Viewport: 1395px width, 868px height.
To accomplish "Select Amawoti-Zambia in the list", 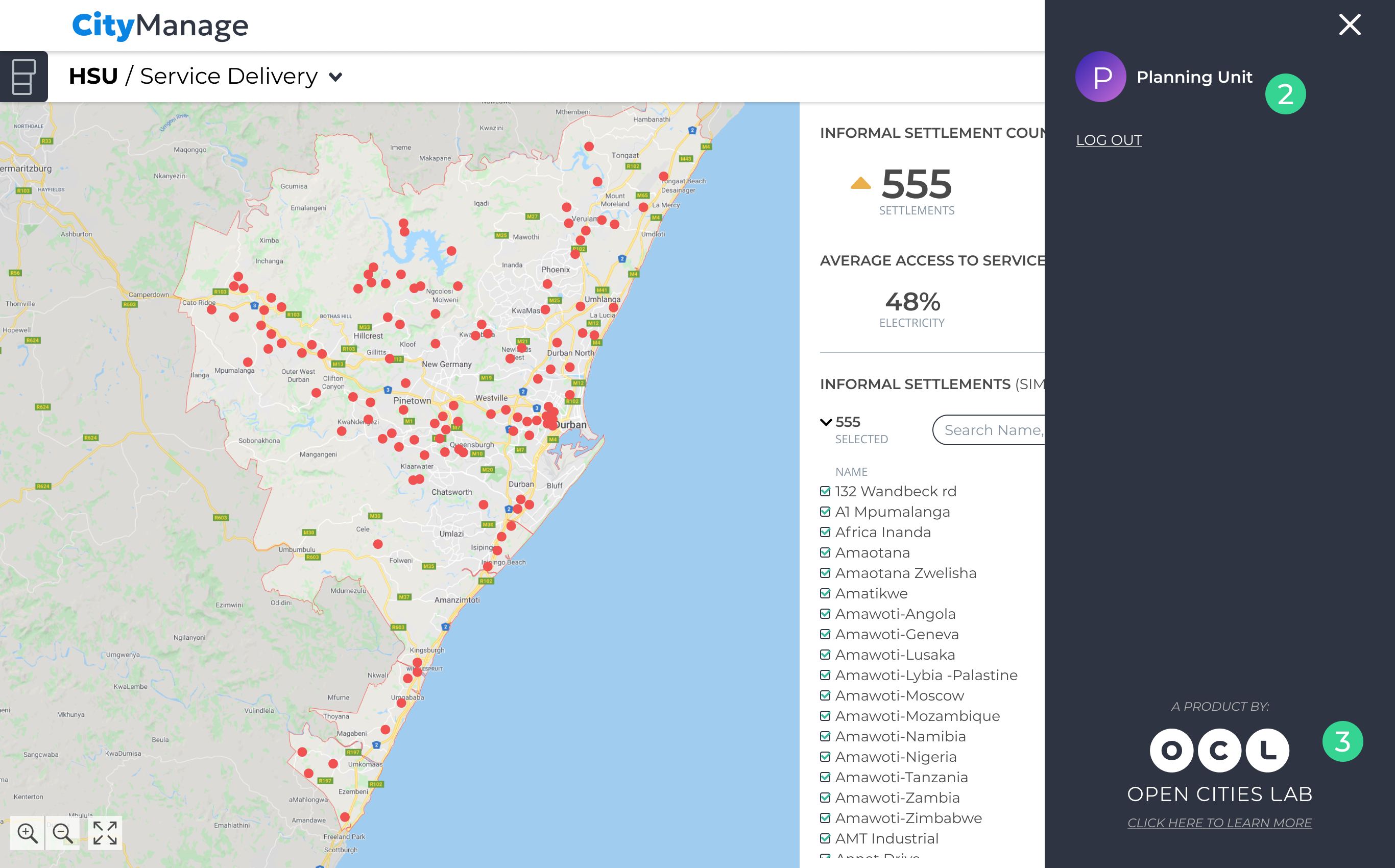I will click(x=897, y=798).
